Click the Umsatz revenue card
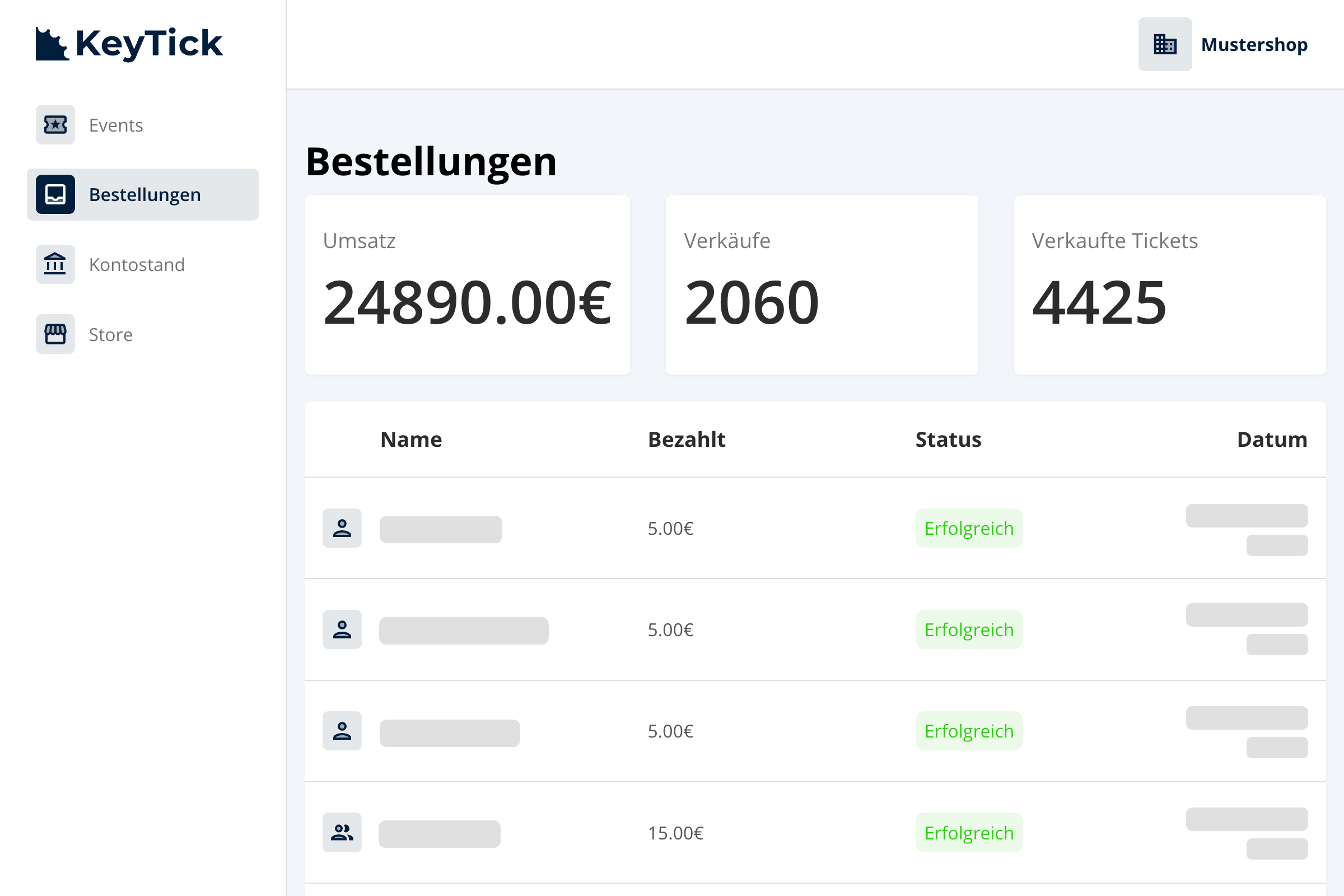Viewport: 1344px width, 896px height. tap(467, 284)
